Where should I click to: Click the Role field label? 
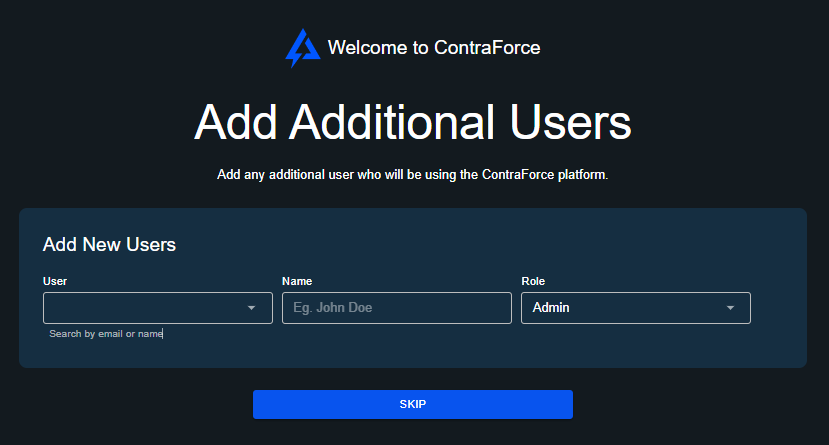click(533, 281)
